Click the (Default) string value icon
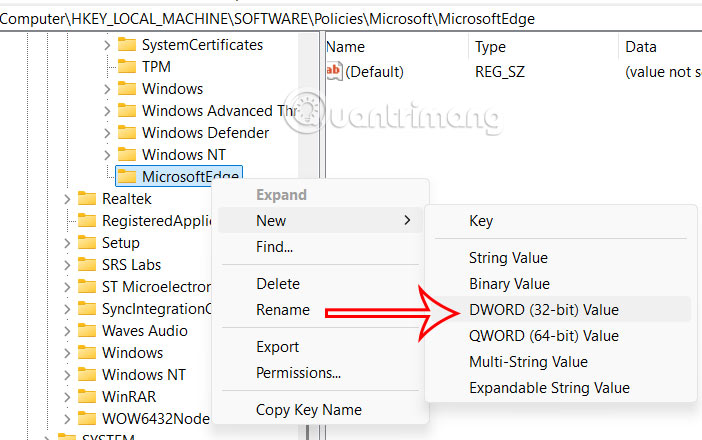 click(x=334, y=71)
